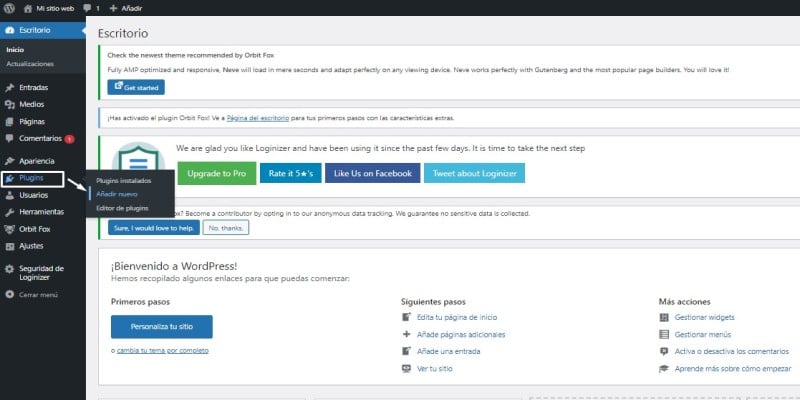The width and height of the screenshot is (800, 400).
Task: Click the comment icon beside Activa o desactiva comentarios
Action: pyautogui.click(x=664, y=352)
